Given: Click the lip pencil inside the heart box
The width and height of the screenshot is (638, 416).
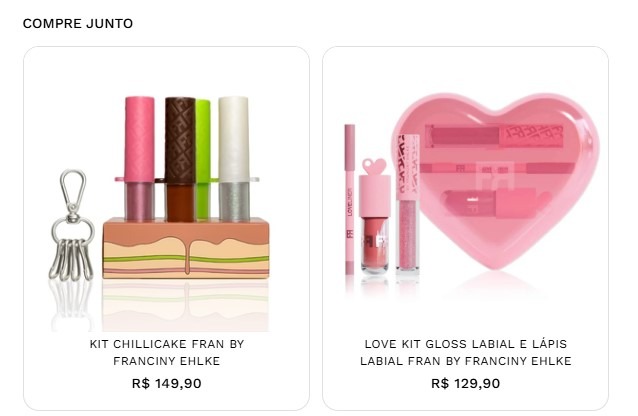Looking at the screenshot, I should (x=497, y=168).
